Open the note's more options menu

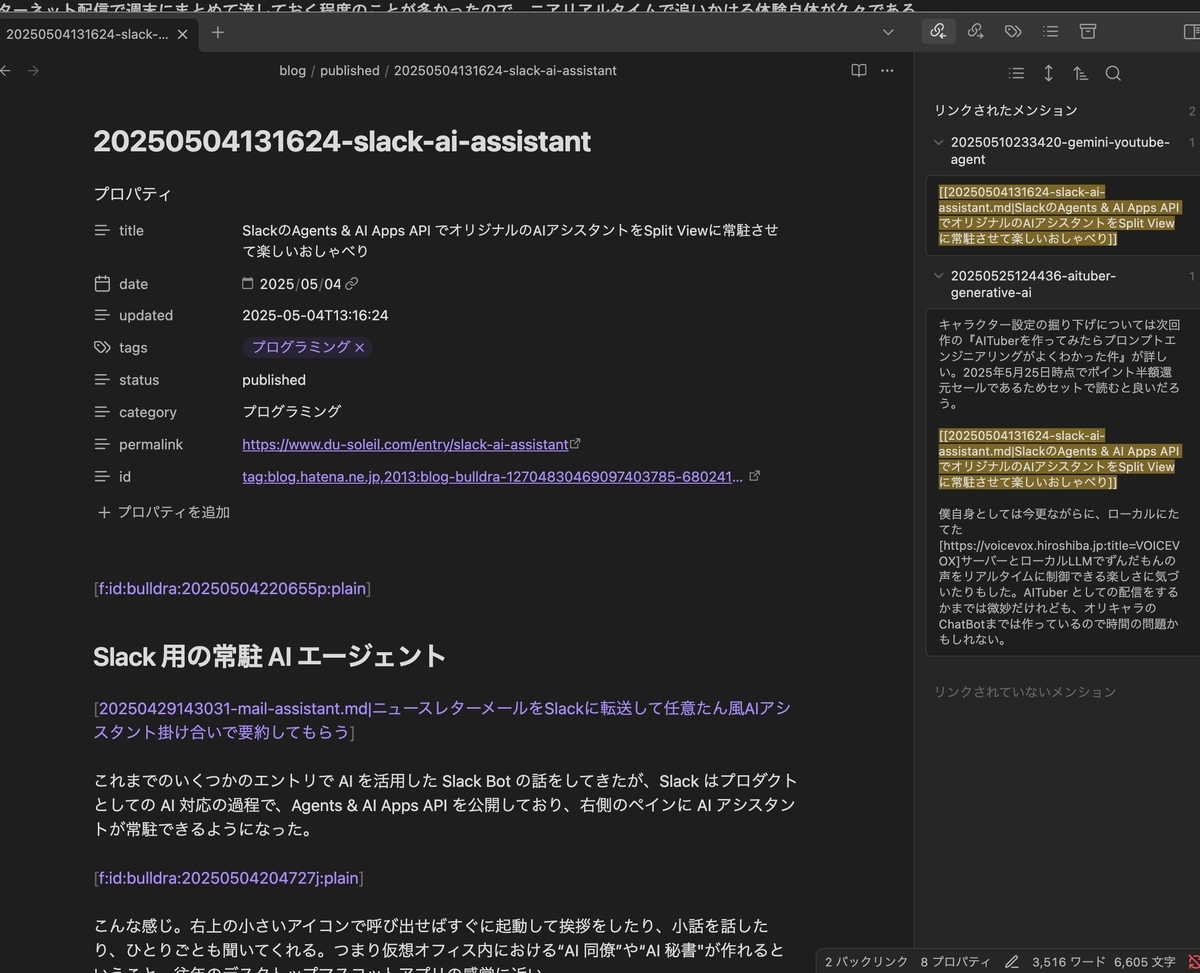[887, 70]
